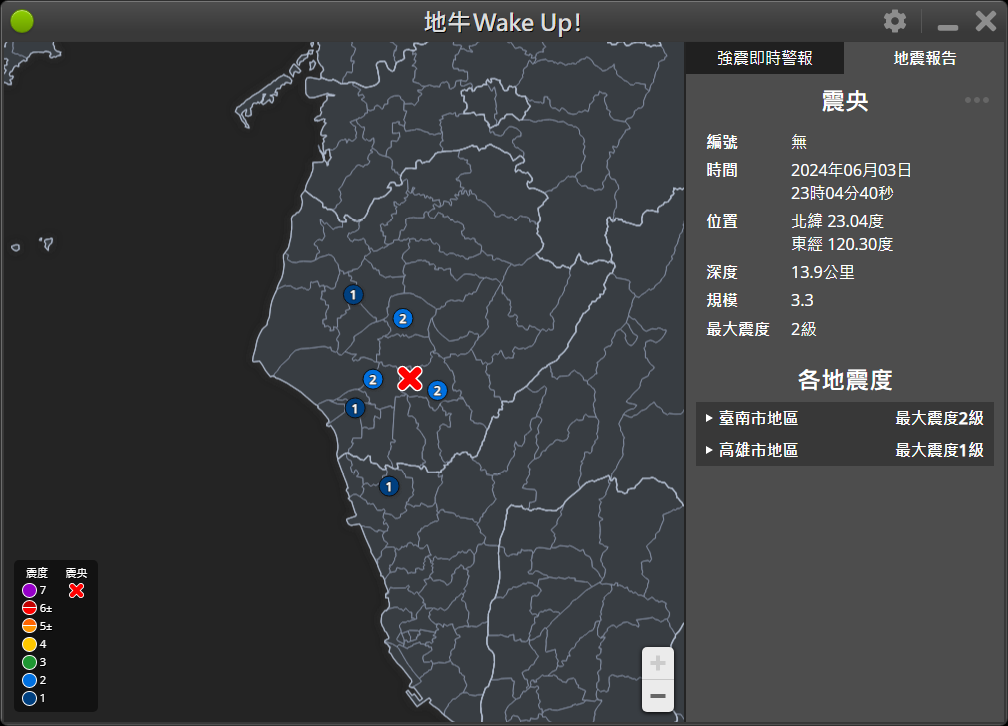This screenshot has width=1008, height=726.
Task: Click intensity 2 marker immediately left of epicenter
Action: pyautogui.click(x=373, y=379)
